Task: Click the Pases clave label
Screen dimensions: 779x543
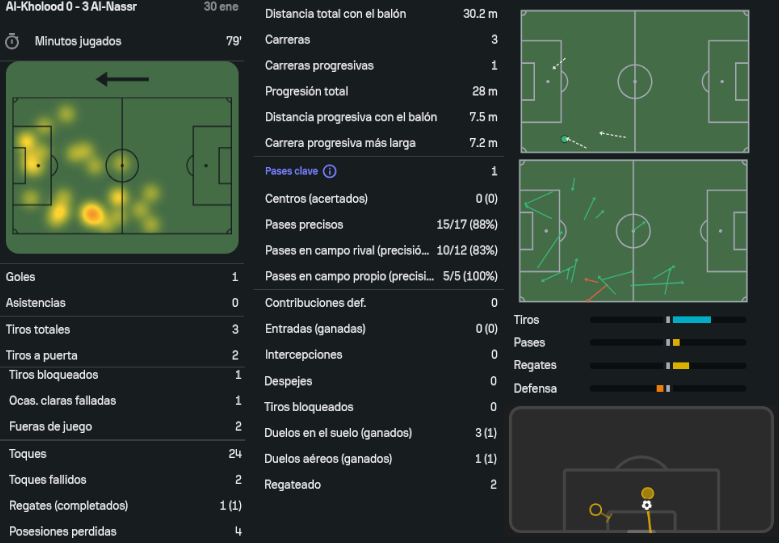Action: [x=291, y=172]
